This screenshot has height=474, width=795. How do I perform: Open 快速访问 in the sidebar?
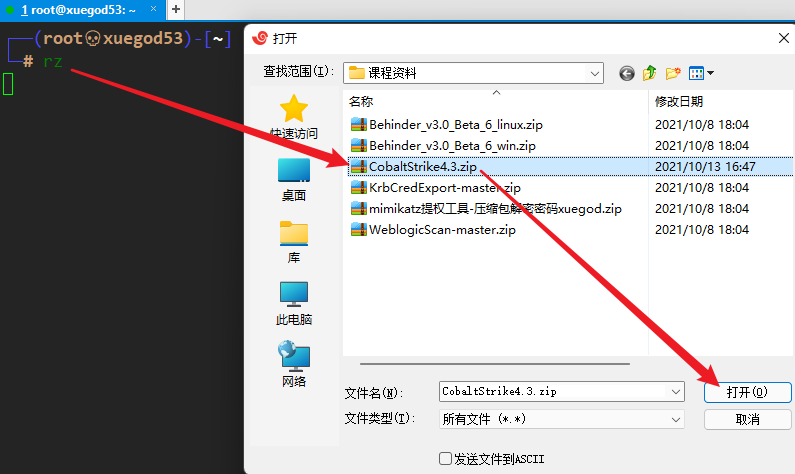coord(294,118)
